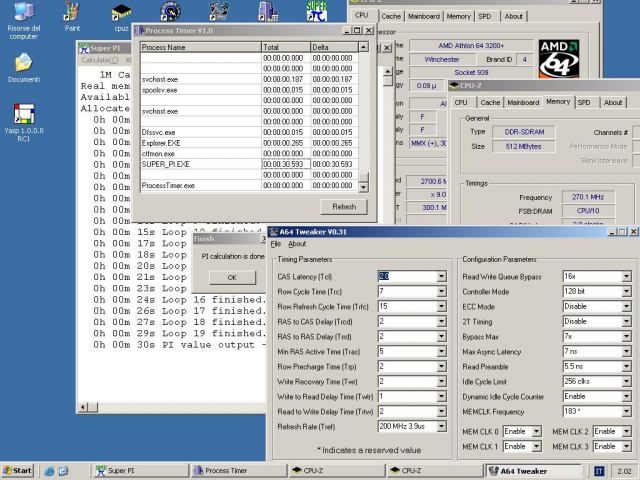This screenshot has height=480, width=640.
Task: Click Process Timer scrollbar down arrow
Action: (x=363, y=187)
